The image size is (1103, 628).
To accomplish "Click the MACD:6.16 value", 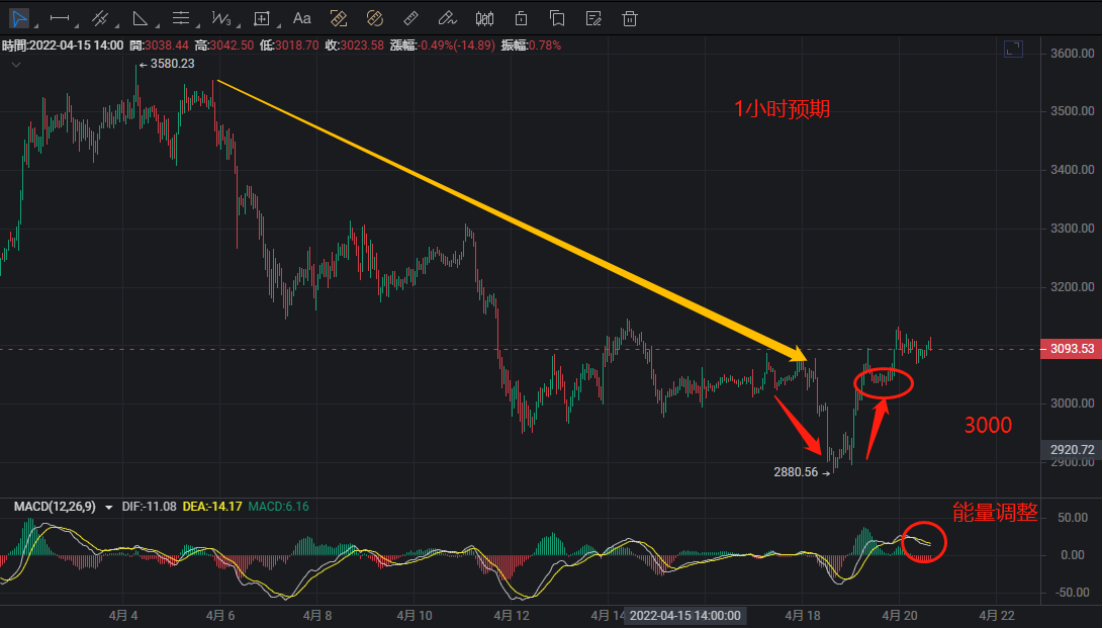I will 279,506.
